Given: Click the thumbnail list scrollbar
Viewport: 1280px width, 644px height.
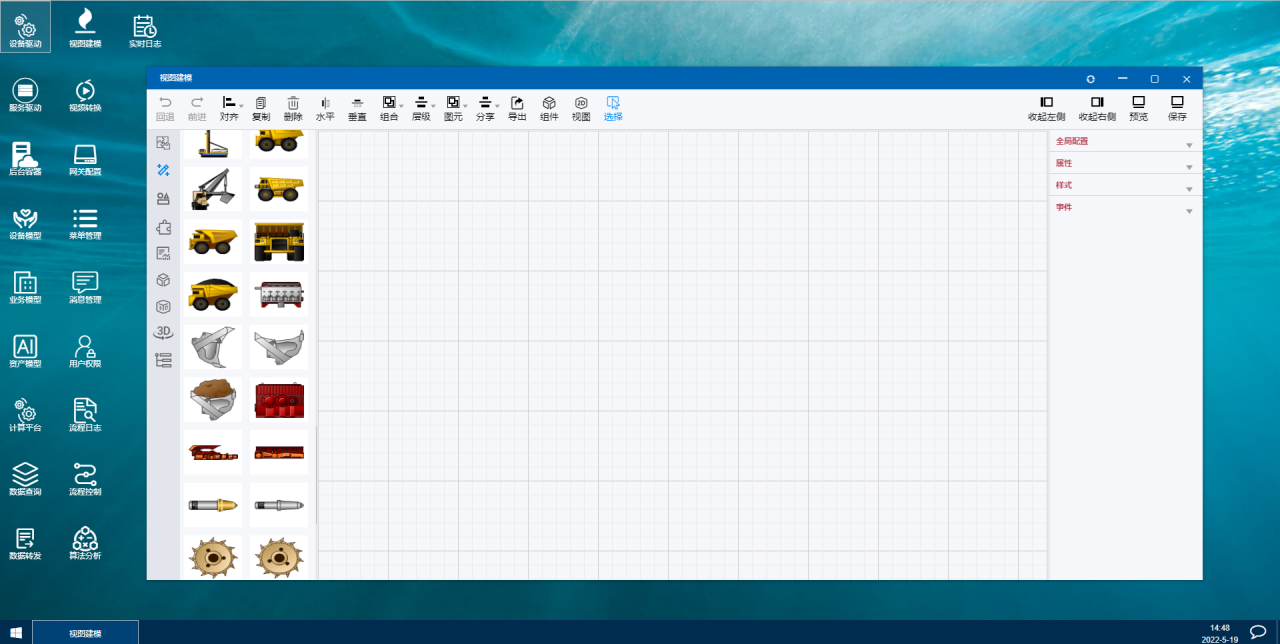Looking at the screenshot, I should pos(316,475).
